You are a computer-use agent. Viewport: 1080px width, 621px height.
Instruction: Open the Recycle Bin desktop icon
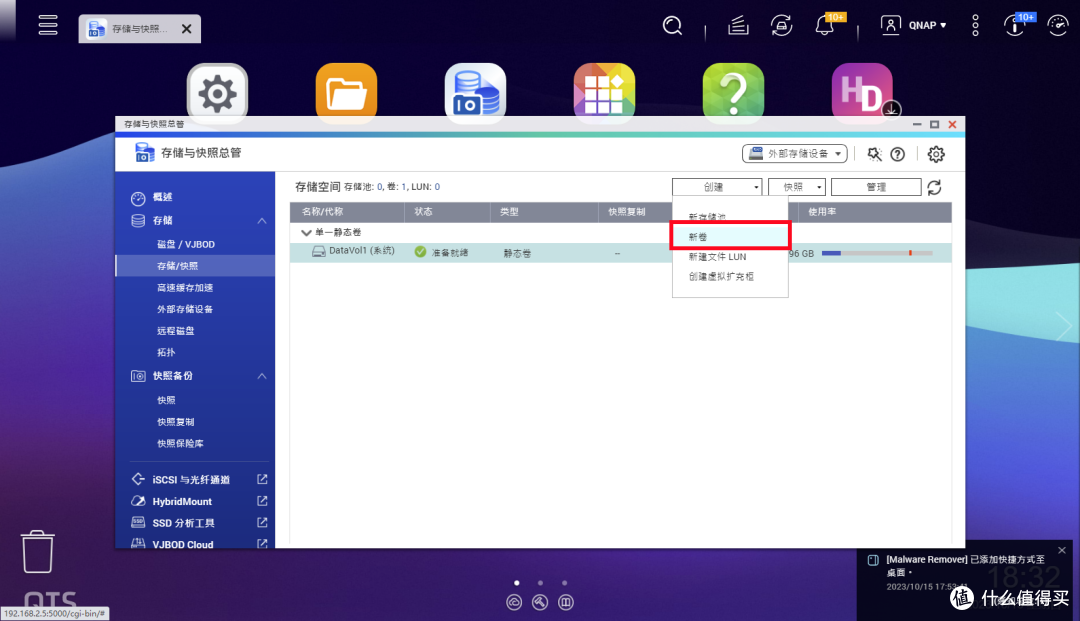point(37,551)
